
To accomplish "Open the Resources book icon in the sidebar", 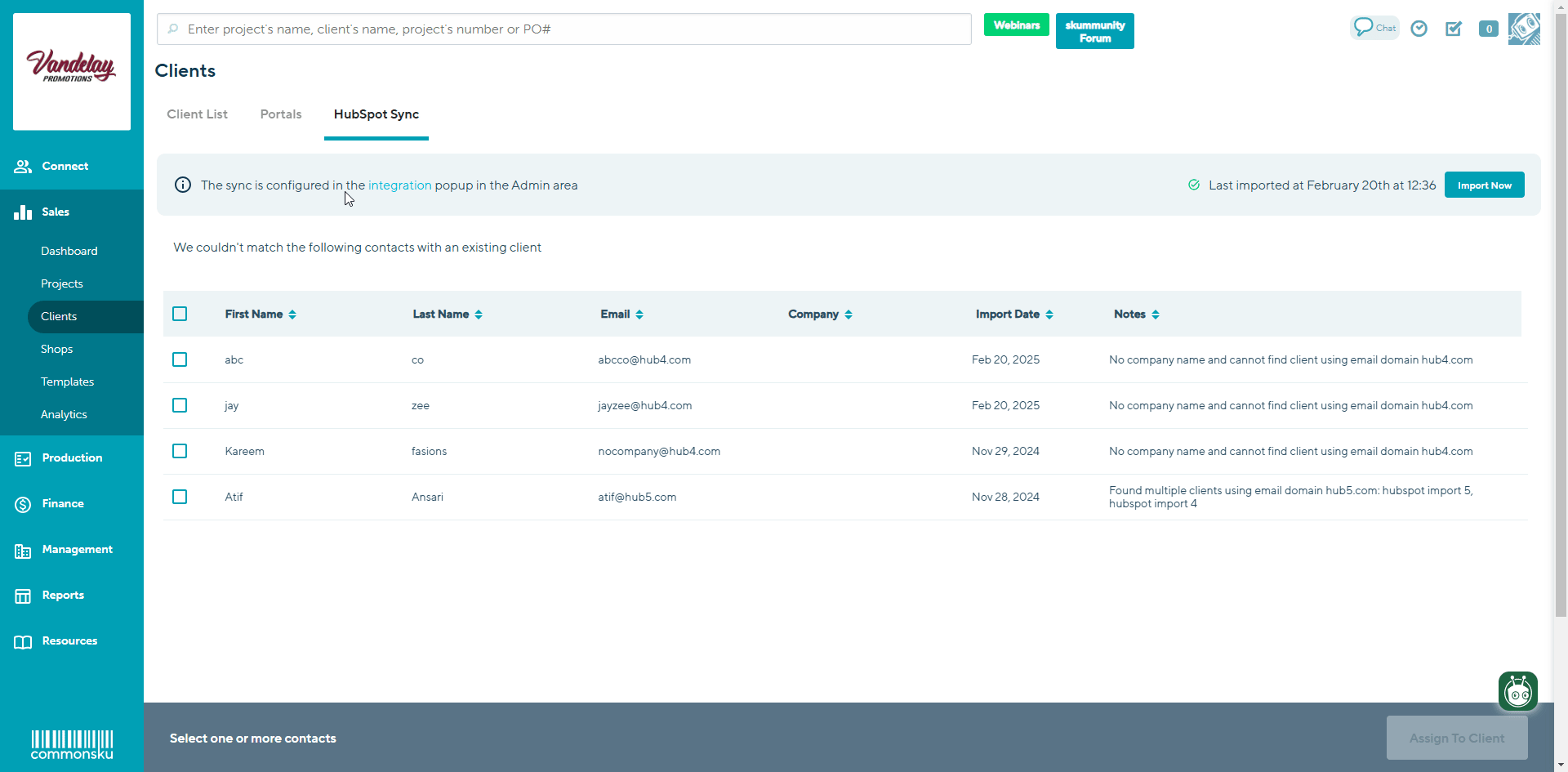I will [22, 641].
